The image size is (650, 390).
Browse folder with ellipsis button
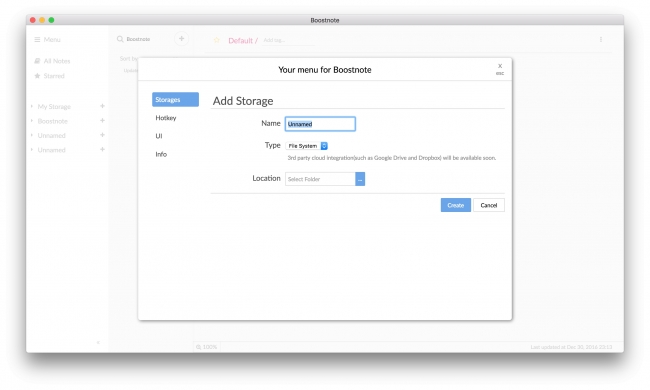coord(360,179)
